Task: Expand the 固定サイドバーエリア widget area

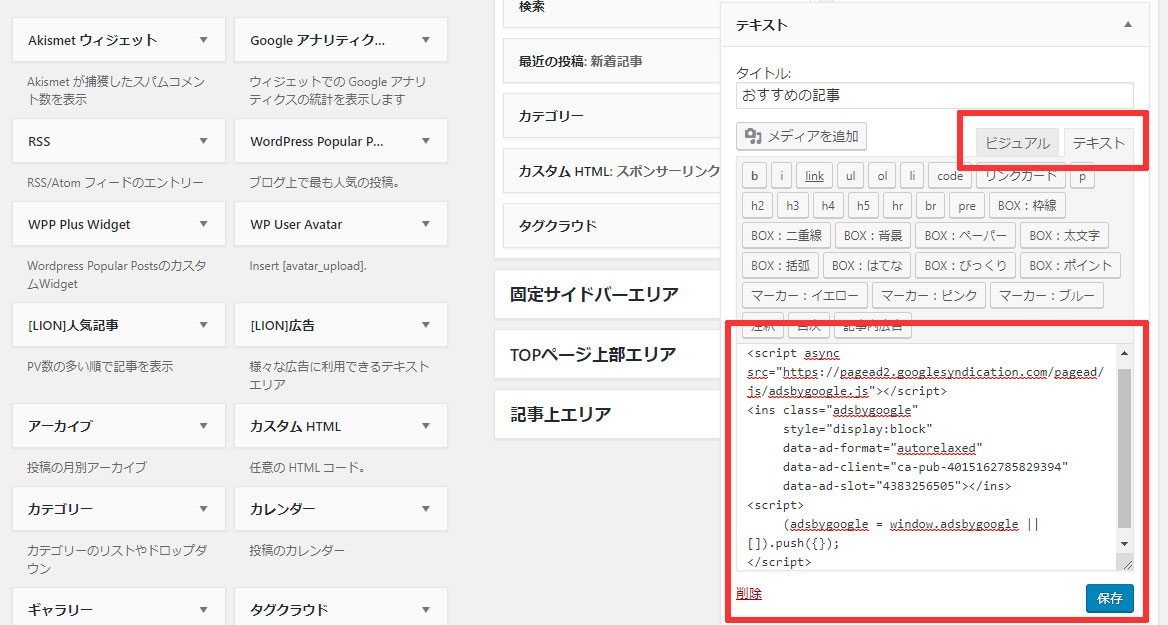Action: pyautogui.click(x=607, y=294)
